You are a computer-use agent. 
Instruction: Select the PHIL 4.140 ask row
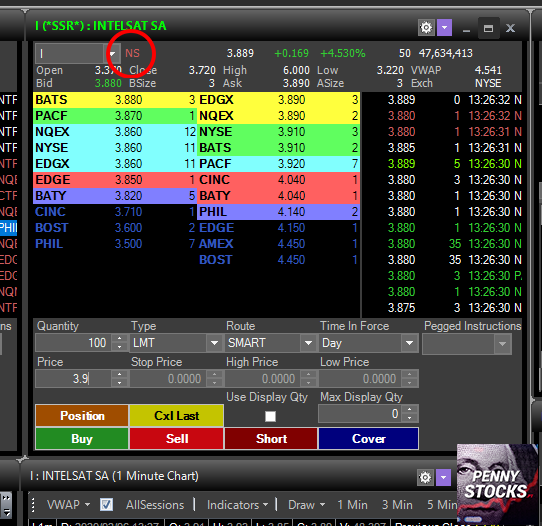(279, 212)
